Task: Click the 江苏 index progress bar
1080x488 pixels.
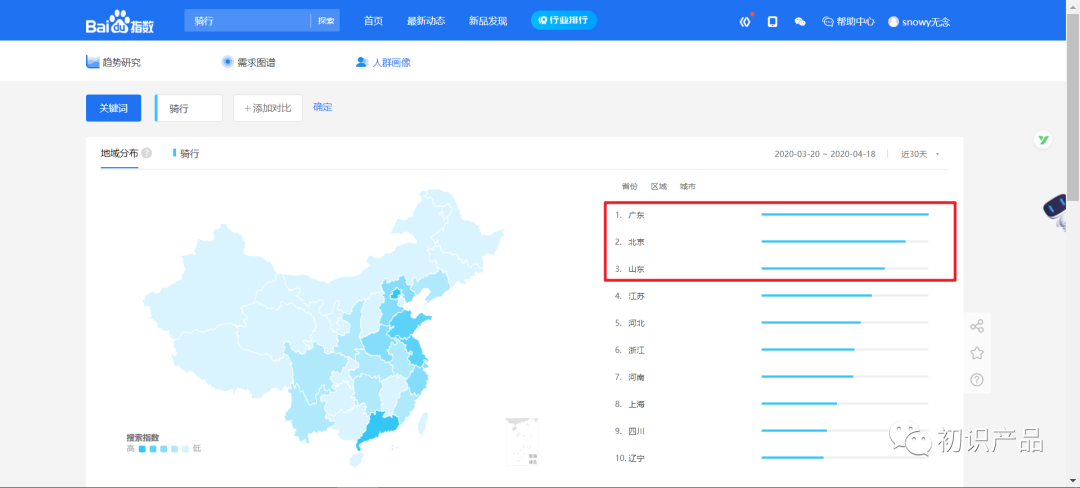Action: point(845,295)
